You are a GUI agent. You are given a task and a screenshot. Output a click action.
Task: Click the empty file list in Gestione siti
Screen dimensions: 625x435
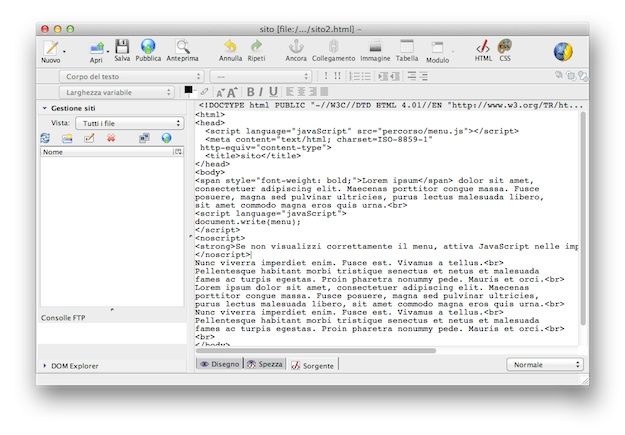112,231
